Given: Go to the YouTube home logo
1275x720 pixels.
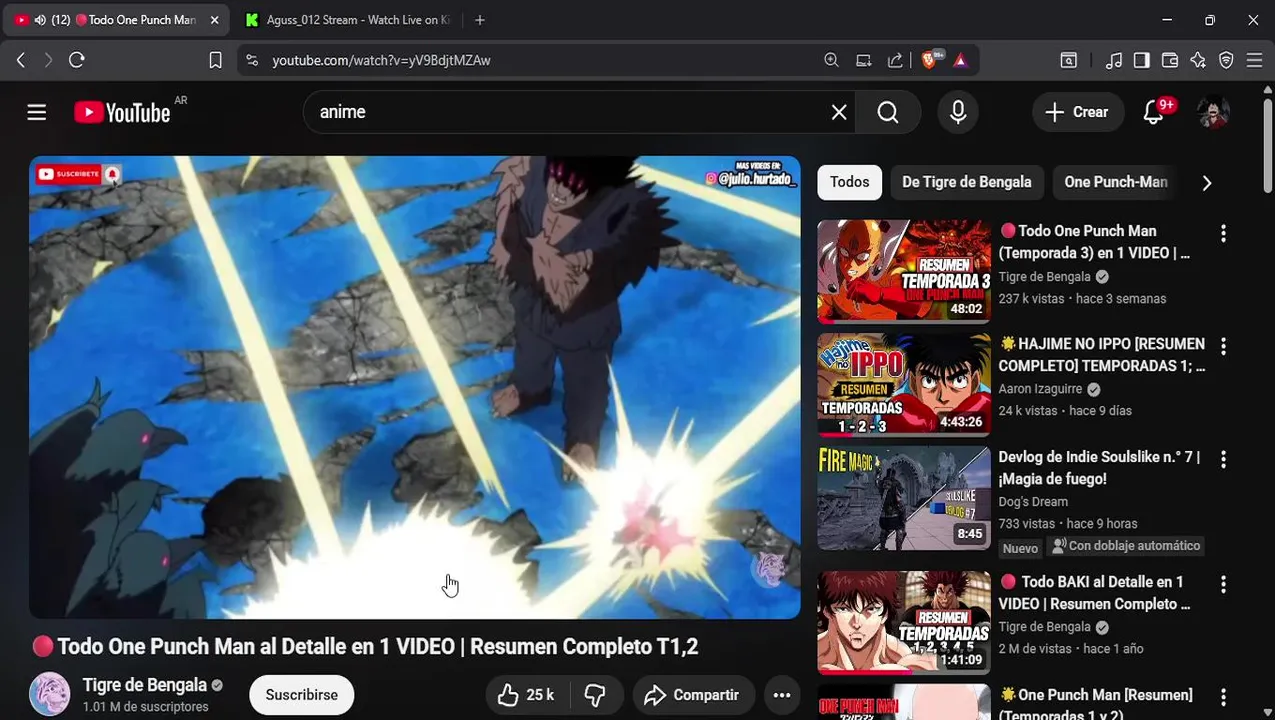Looking at the screenshot, I should (x=123, y=112).
